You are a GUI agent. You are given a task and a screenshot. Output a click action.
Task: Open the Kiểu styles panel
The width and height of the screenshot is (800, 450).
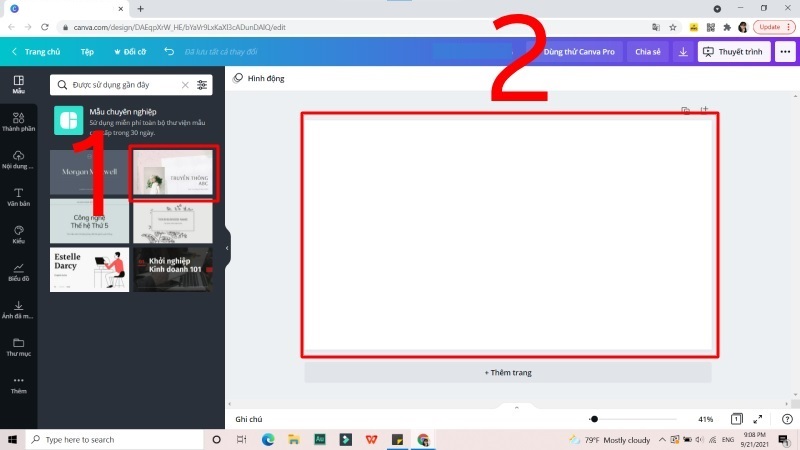pos(18,234)
